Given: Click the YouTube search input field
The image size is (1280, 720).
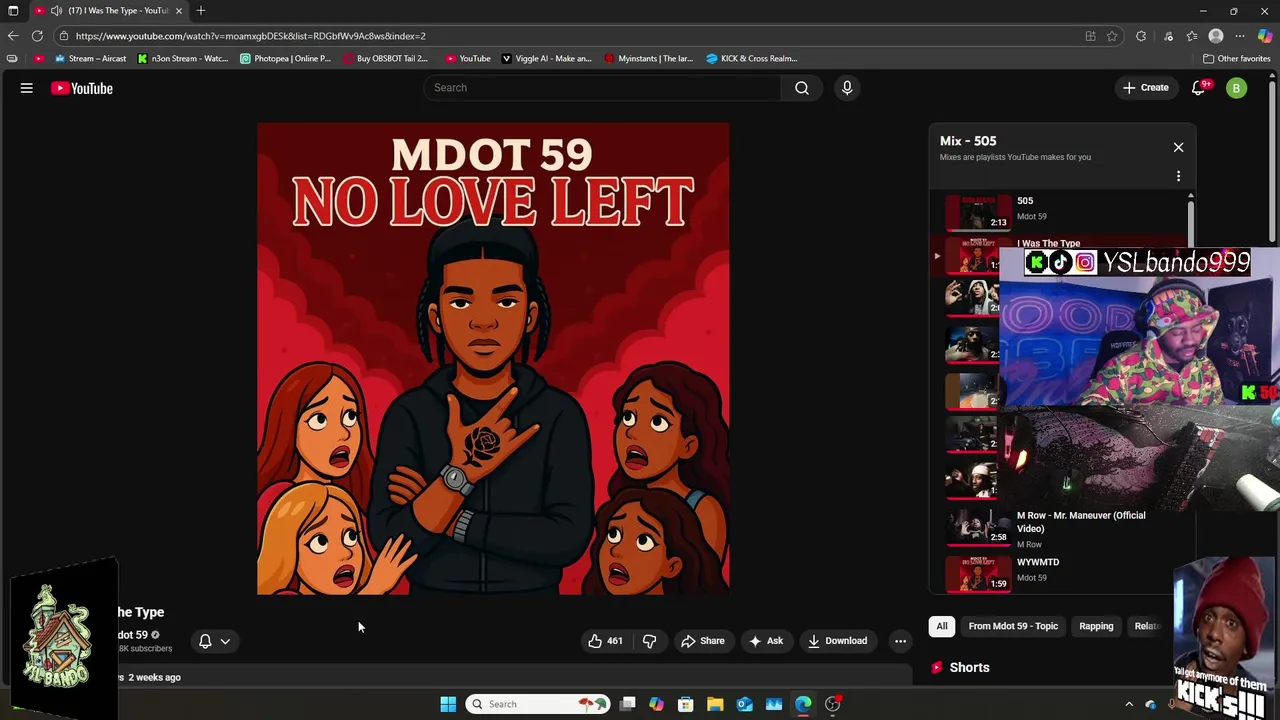Looking at the screenshot, I should click(x=603, y=88).
